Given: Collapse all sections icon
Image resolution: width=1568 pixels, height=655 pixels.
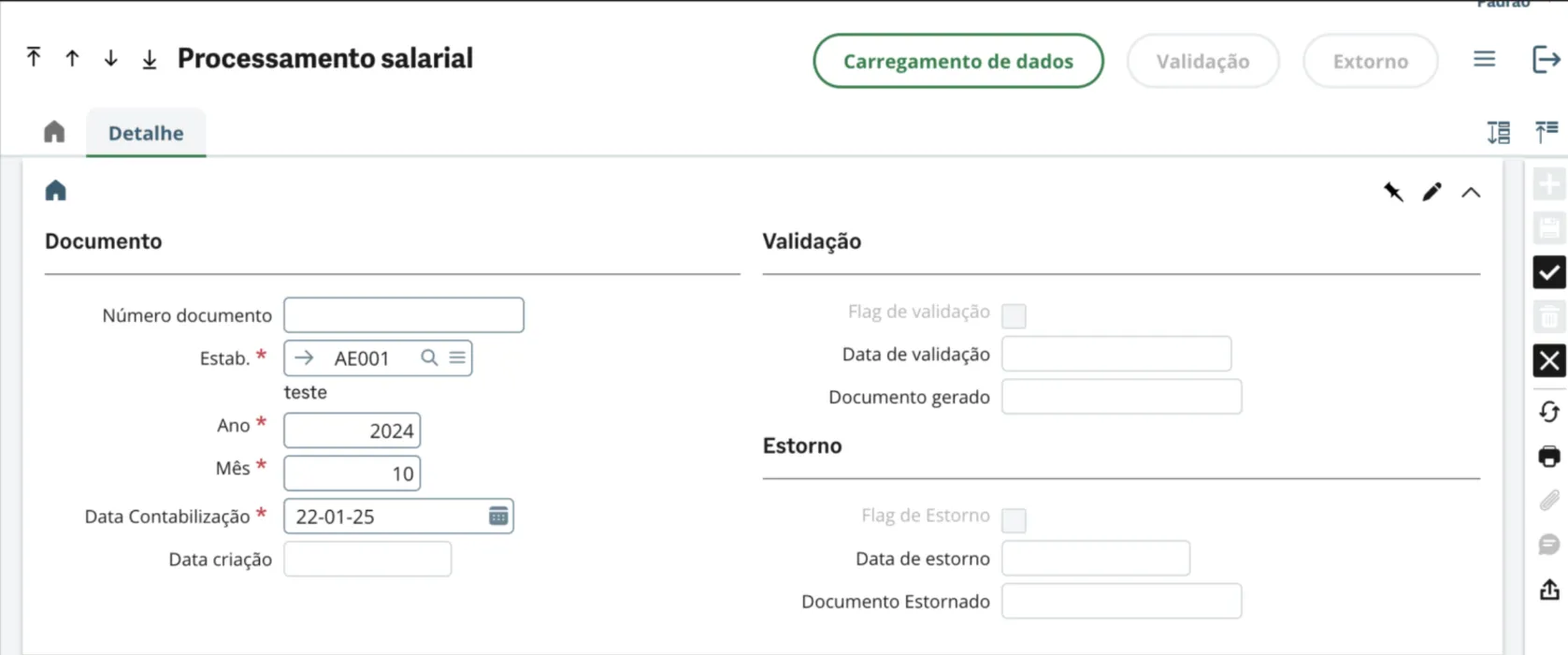Looking at the screenshot, I should [1546, 132].
